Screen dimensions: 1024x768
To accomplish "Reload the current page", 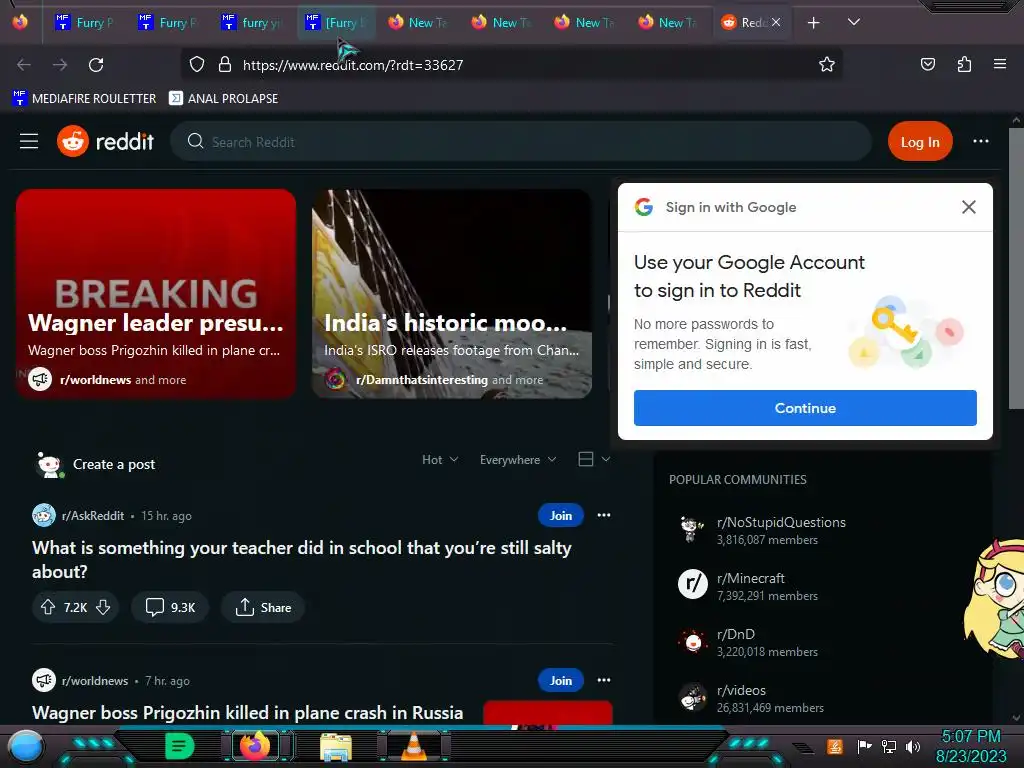I will (96, 65).
